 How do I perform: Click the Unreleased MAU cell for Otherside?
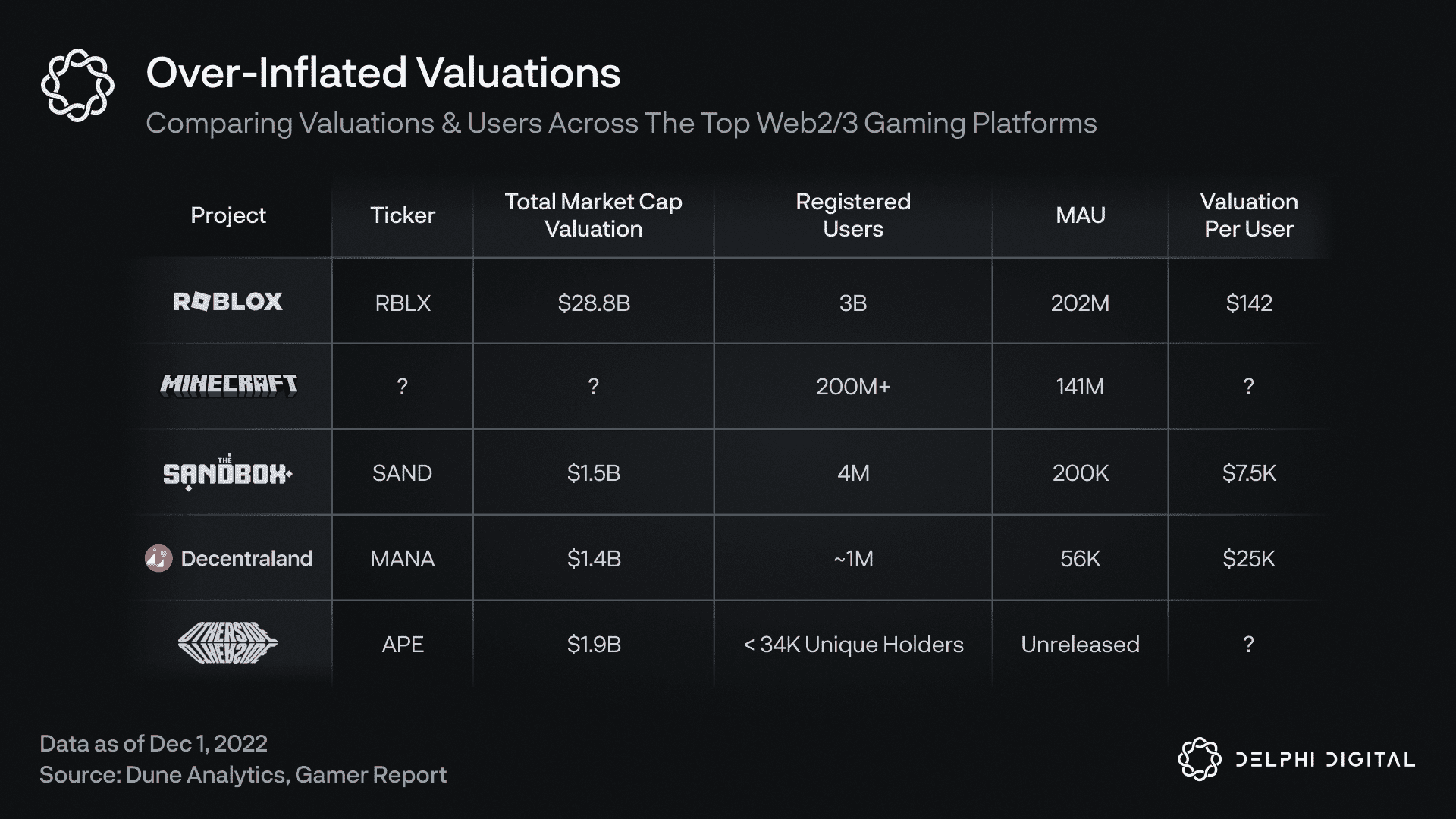1080,645
